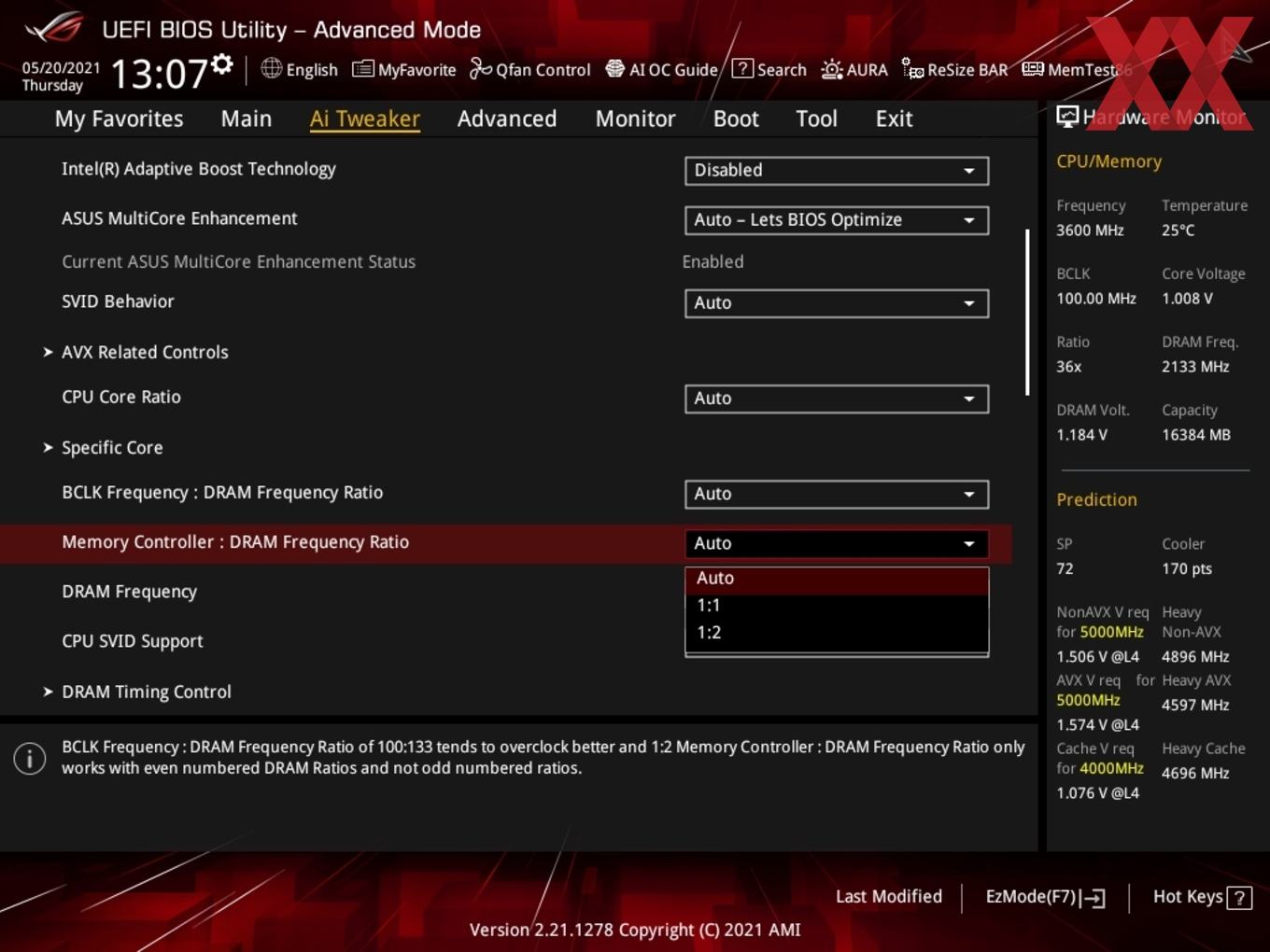The width and height of the screenshot is (1270, 952).
Task: Open Intel Adaptive Boost Technology dropdown
Action: point(837,171)
